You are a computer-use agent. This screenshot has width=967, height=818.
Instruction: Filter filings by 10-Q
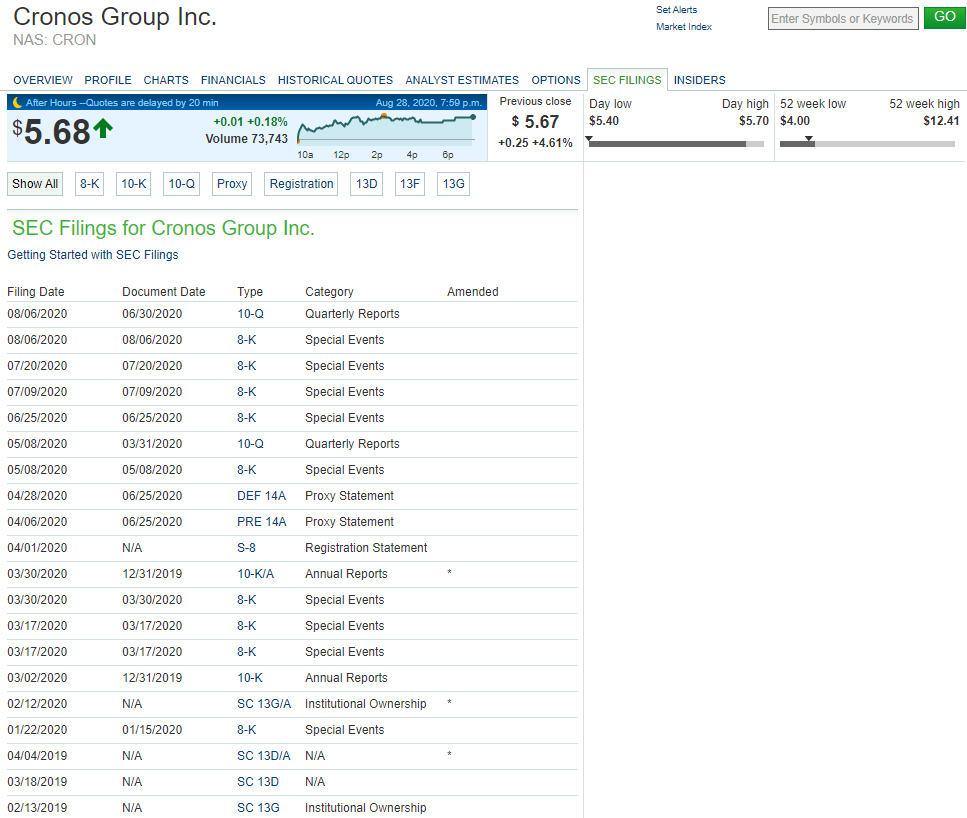coord(181,184)
